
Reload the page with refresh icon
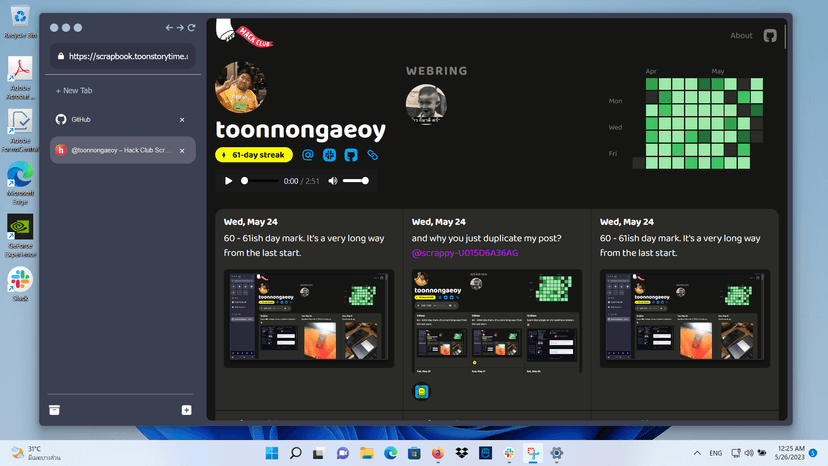[x=192, y=27]
